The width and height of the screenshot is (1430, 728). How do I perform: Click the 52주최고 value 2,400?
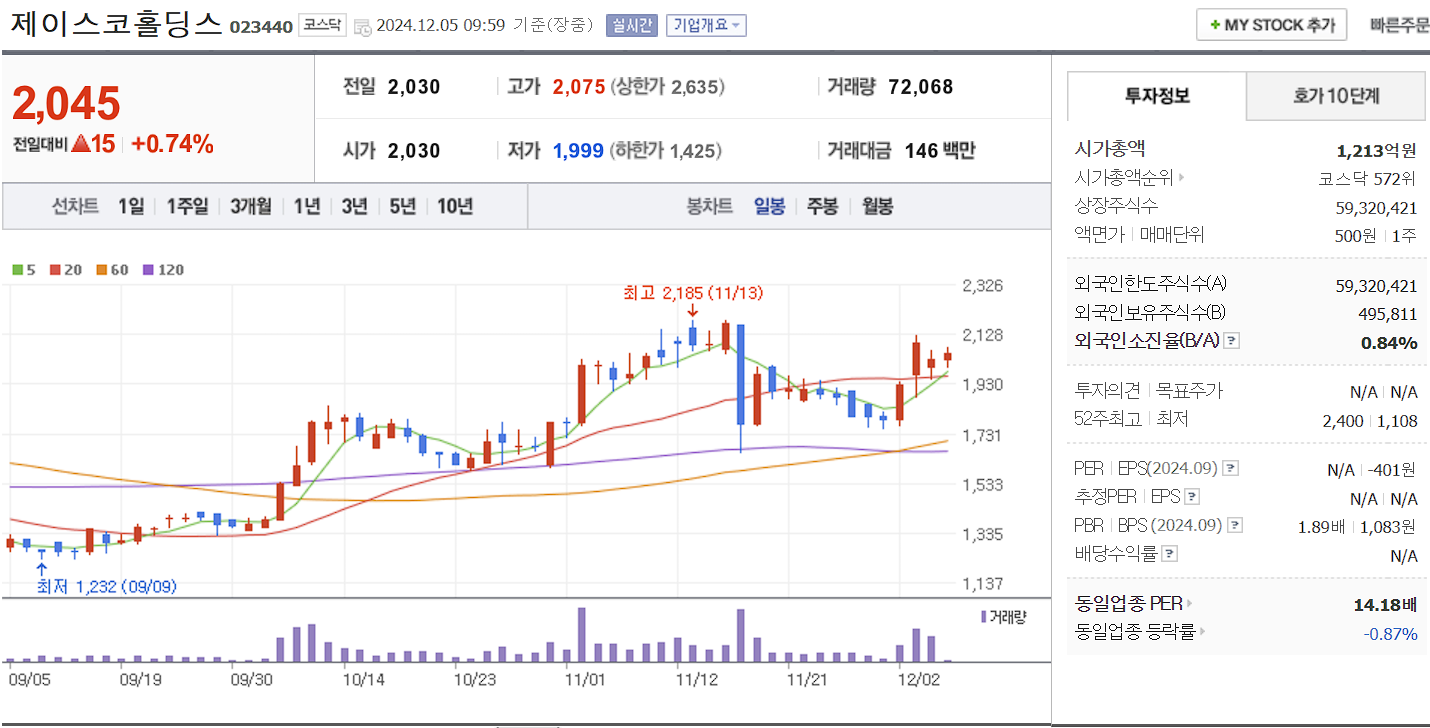tap(1342, 421)
